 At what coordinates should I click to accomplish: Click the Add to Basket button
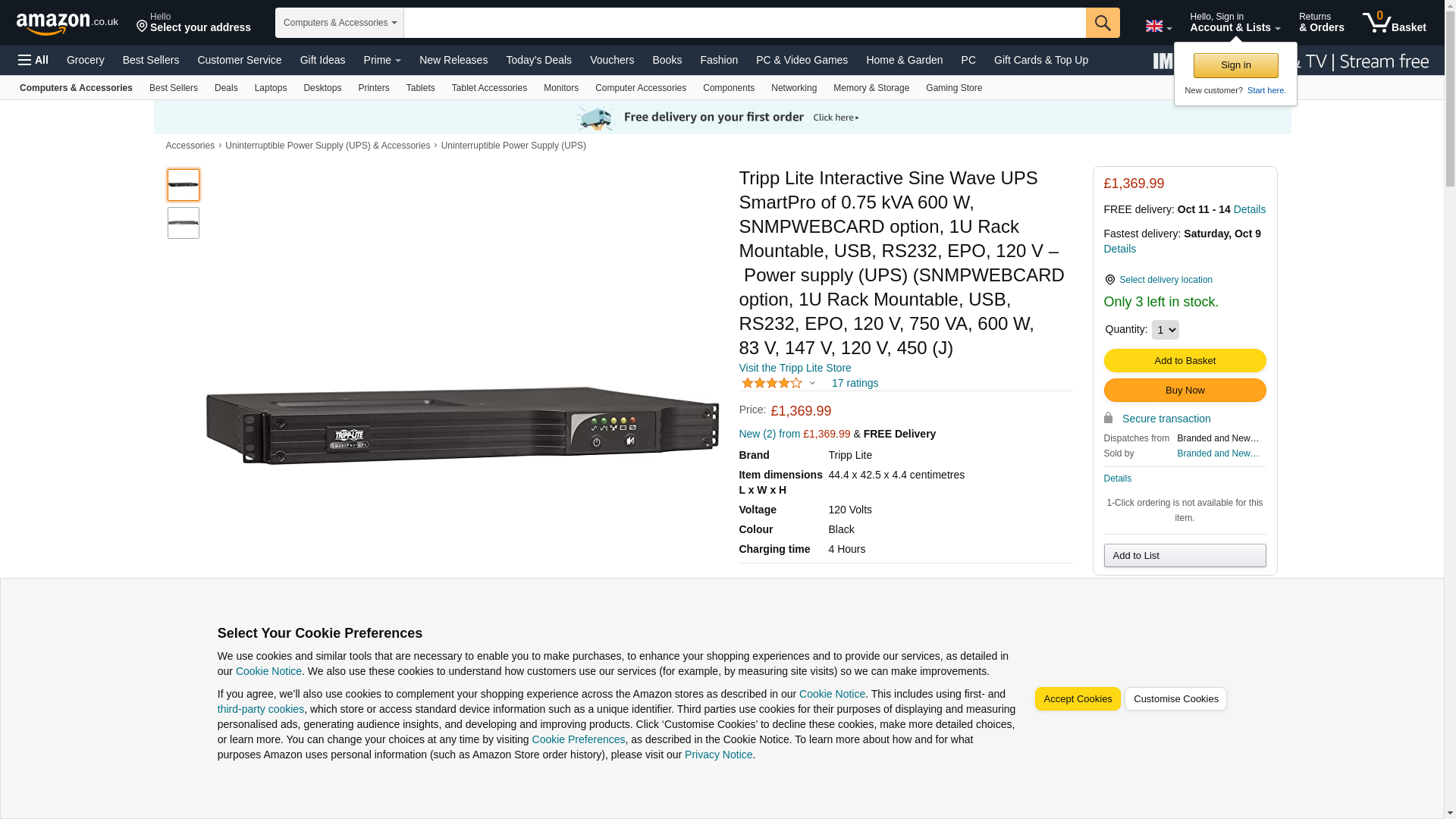point(1185,361)
